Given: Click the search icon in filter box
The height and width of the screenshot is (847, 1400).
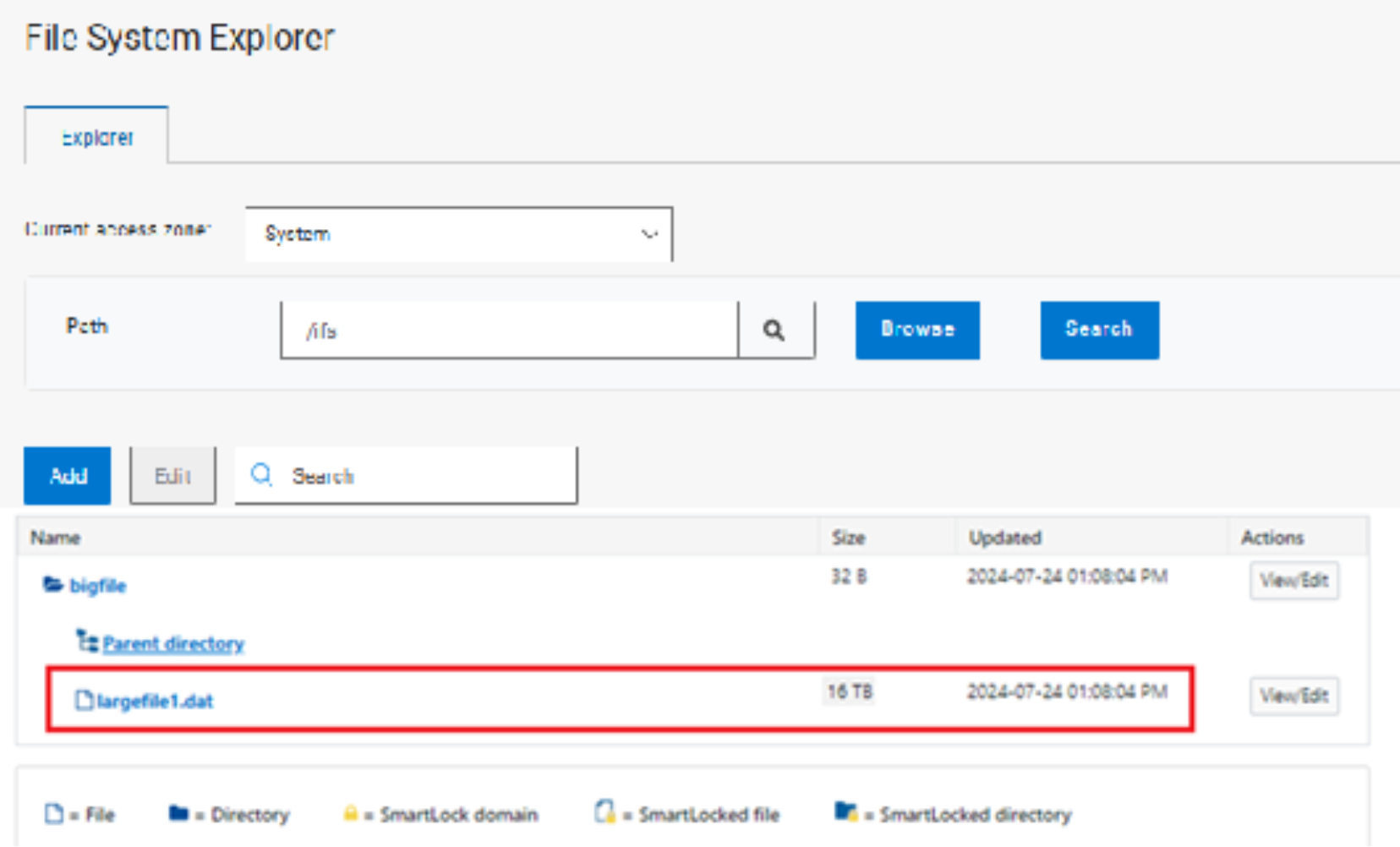Looking at the screenshot, I should point(261,474).
